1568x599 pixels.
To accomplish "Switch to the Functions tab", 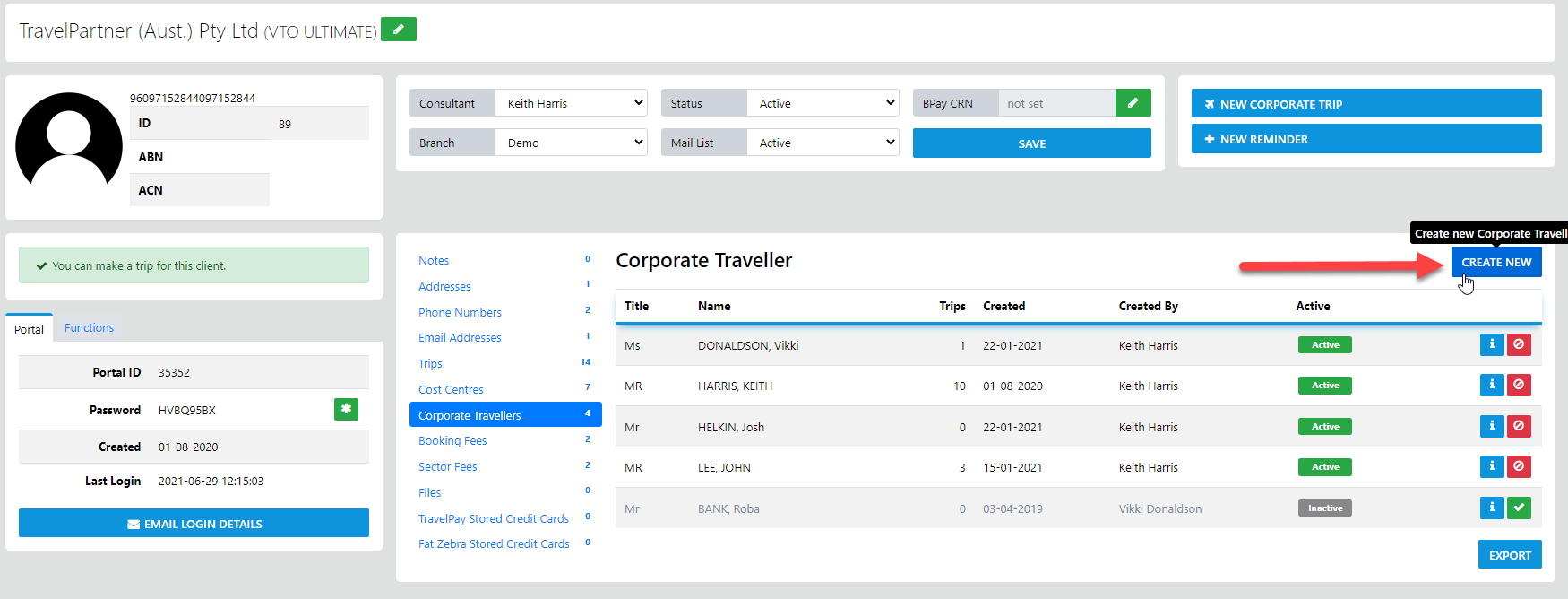I will (x=89, y=328).
